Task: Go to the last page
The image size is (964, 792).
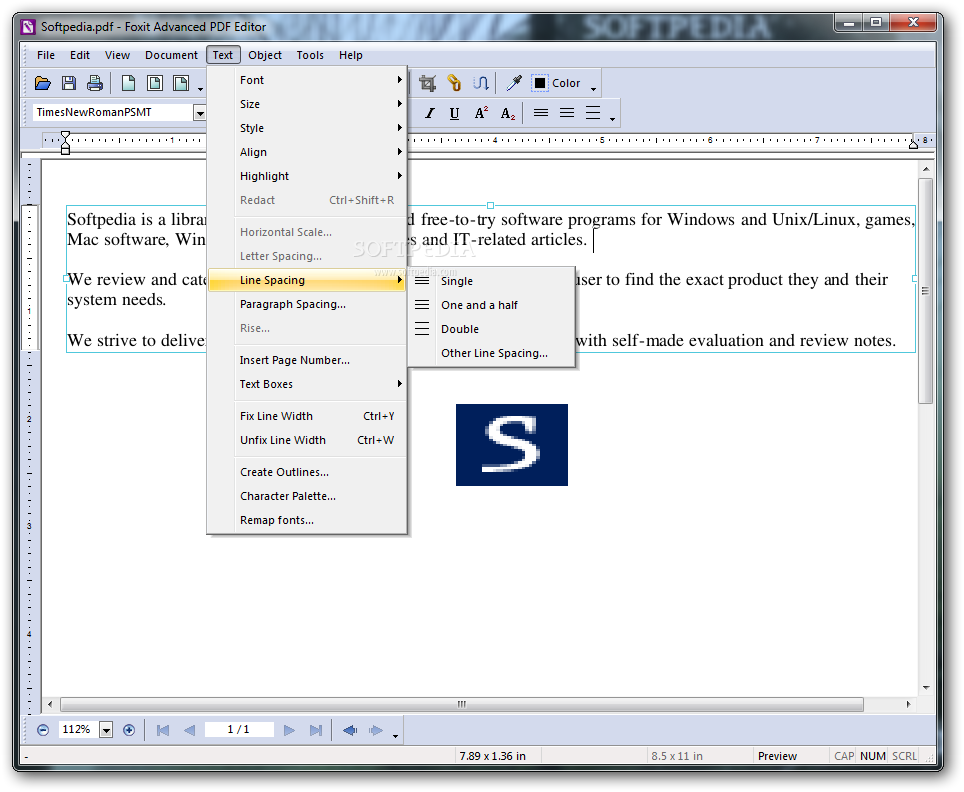Action: pos(315,730)
